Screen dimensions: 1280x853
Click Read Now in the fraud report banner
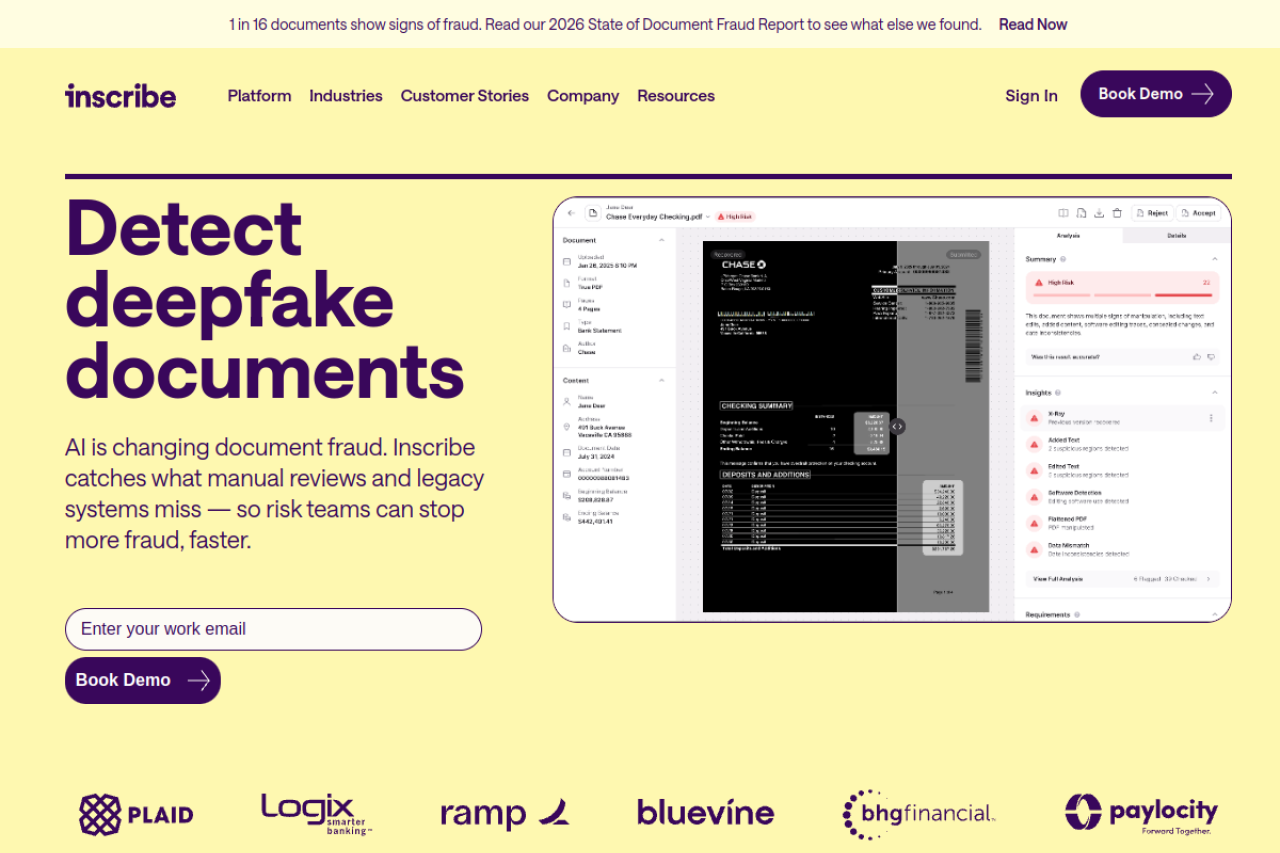tap(1033, 24)
